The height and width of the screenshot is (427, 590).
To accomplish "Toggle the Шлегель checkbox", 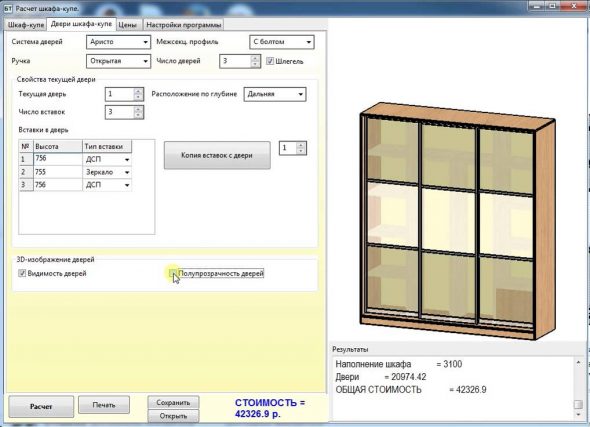I will (270, 61).
